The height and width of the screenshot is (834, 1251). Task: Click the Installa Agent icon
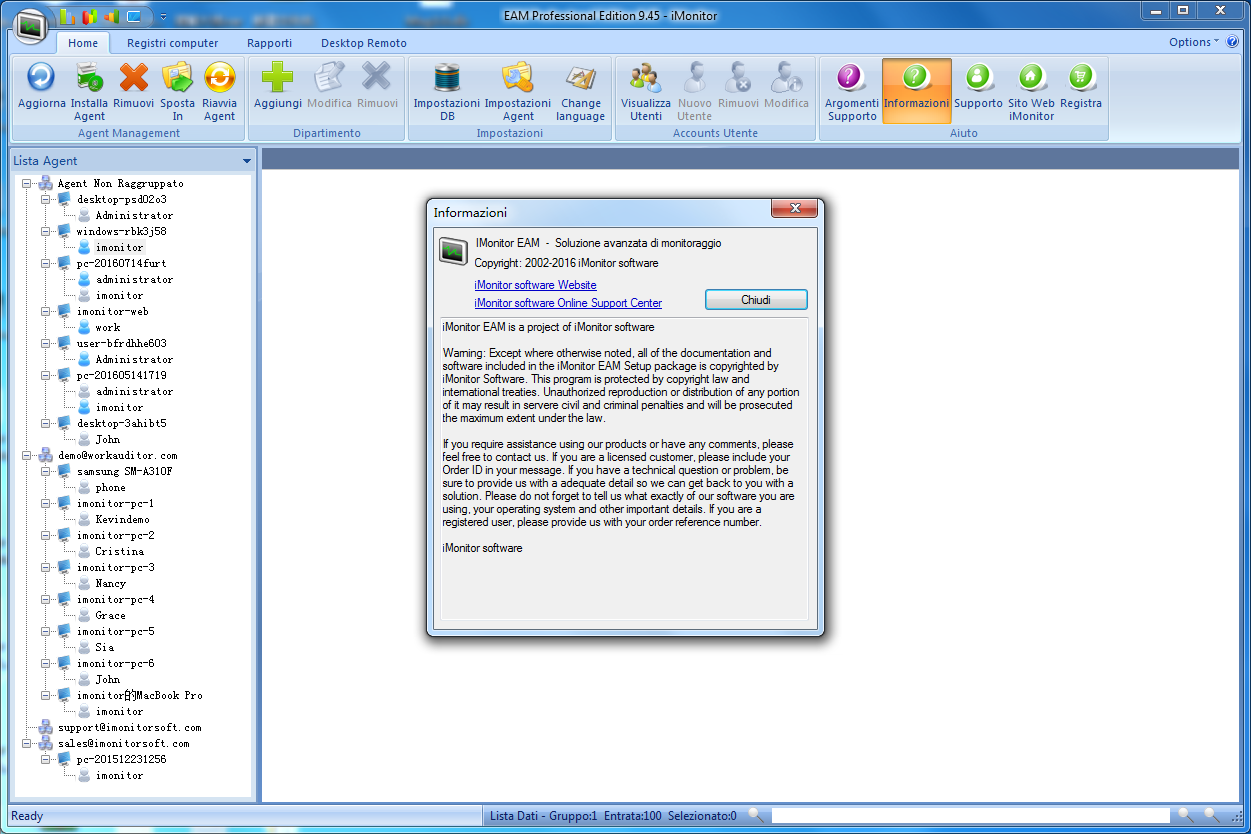89,78
